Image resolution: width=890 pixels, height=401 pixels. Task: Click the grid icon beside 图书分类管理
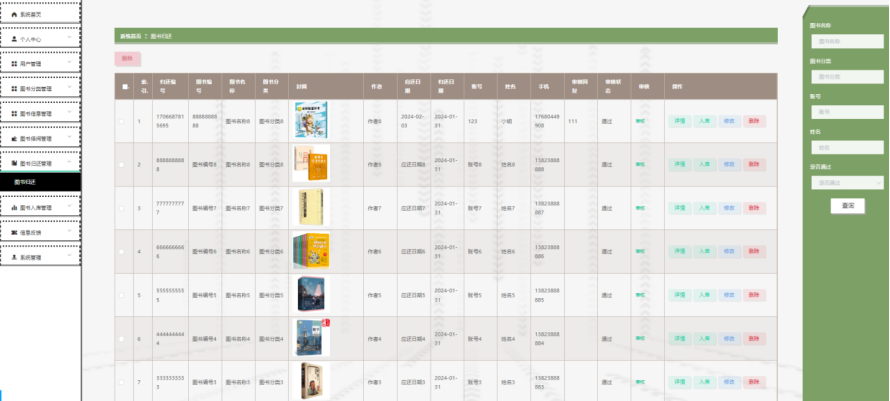tap(14, 89)
